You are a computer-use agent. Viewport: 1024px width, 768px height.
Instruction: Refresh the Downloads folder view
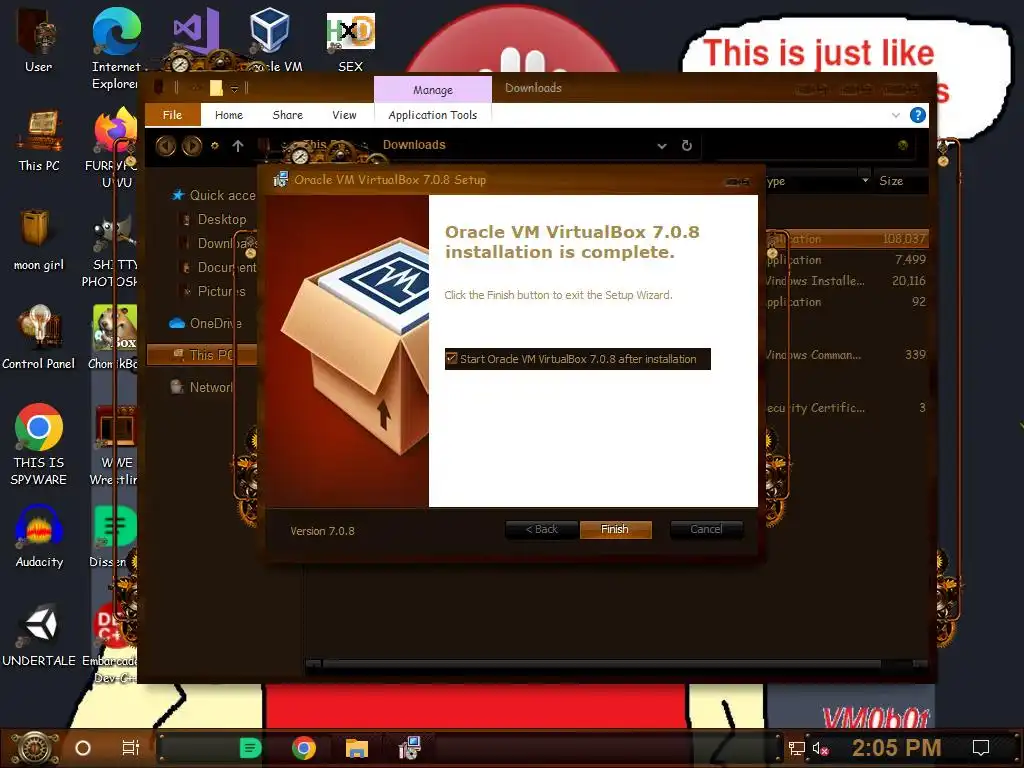point(686,145)
